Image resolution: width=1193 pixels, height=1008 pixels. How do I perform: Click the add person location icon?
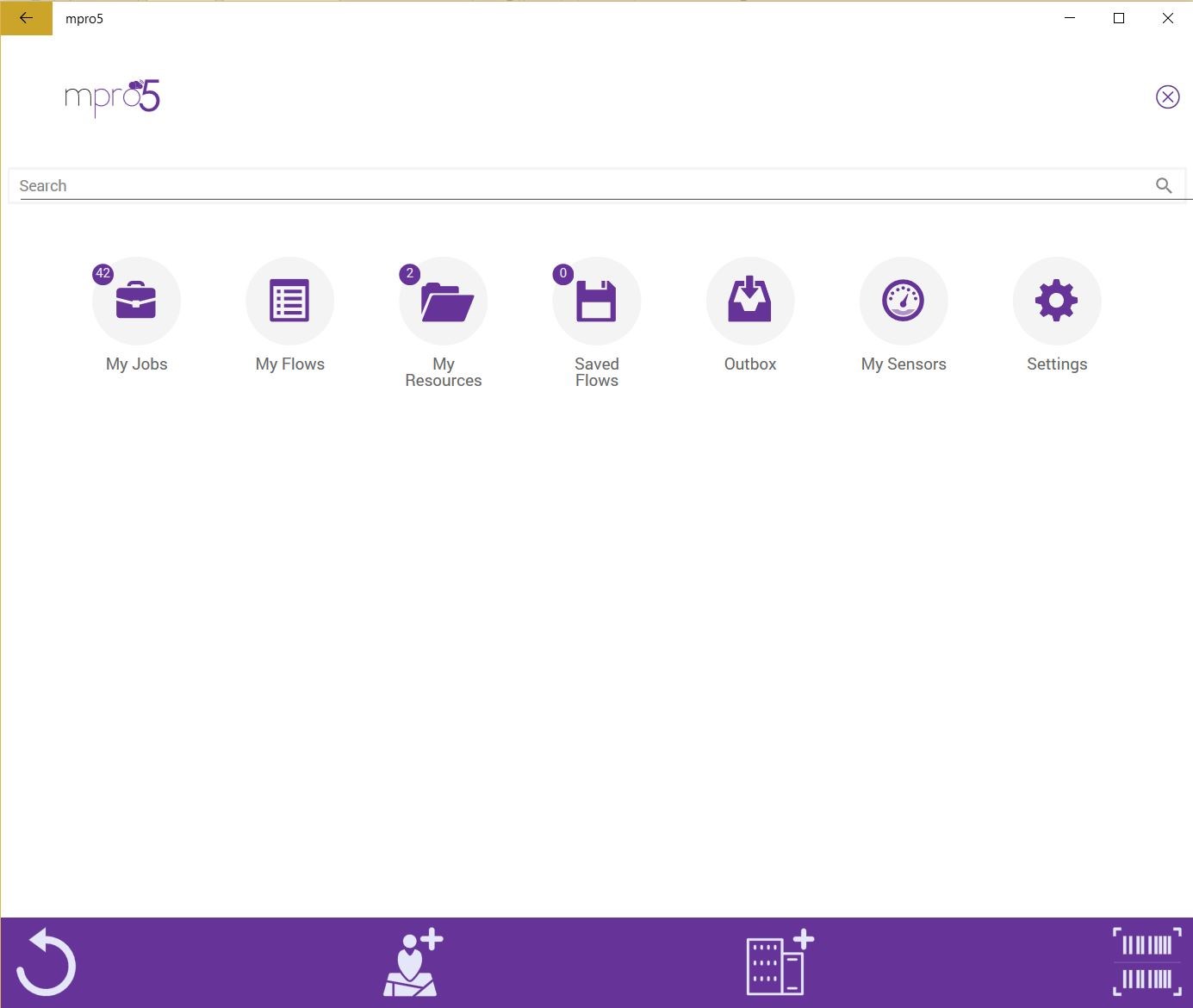pos(413,962)
